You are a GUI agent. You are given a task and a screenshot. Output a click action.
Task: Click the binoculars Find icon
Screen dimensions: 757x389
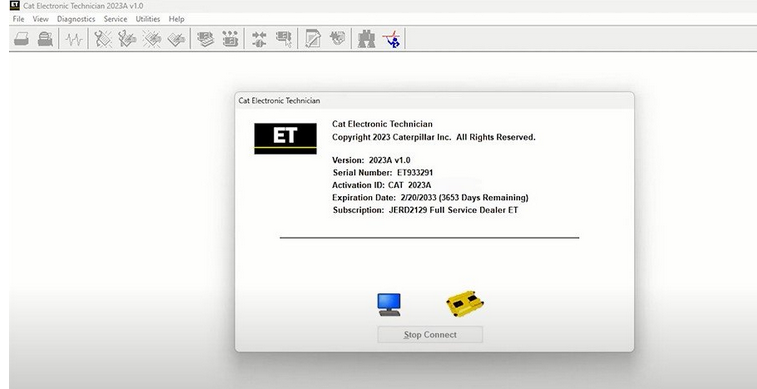pos(366,39)
